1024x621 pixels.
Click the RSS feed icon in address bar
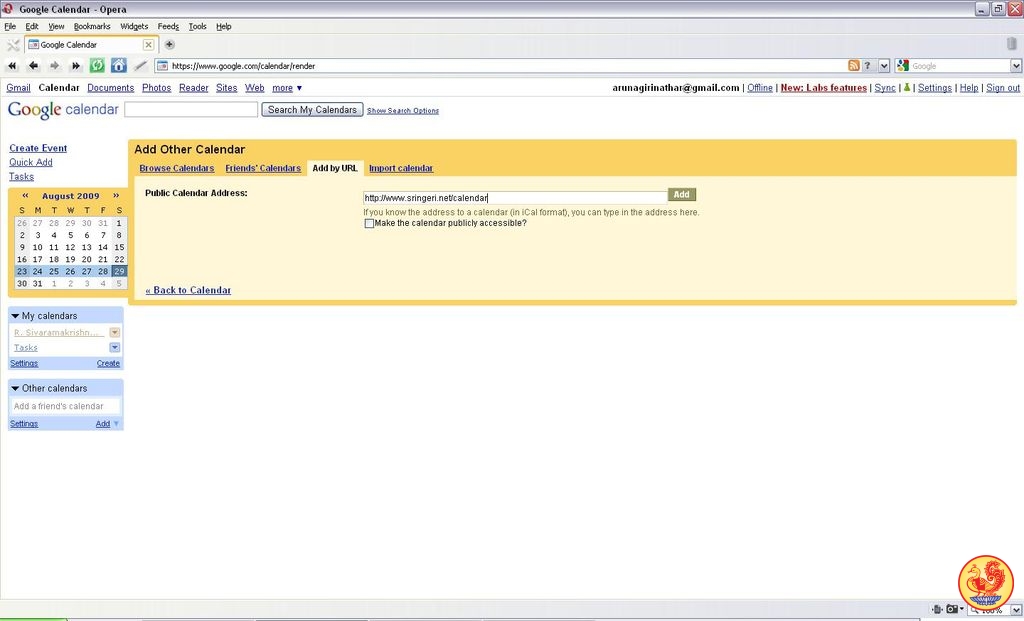tap(854, 65)
